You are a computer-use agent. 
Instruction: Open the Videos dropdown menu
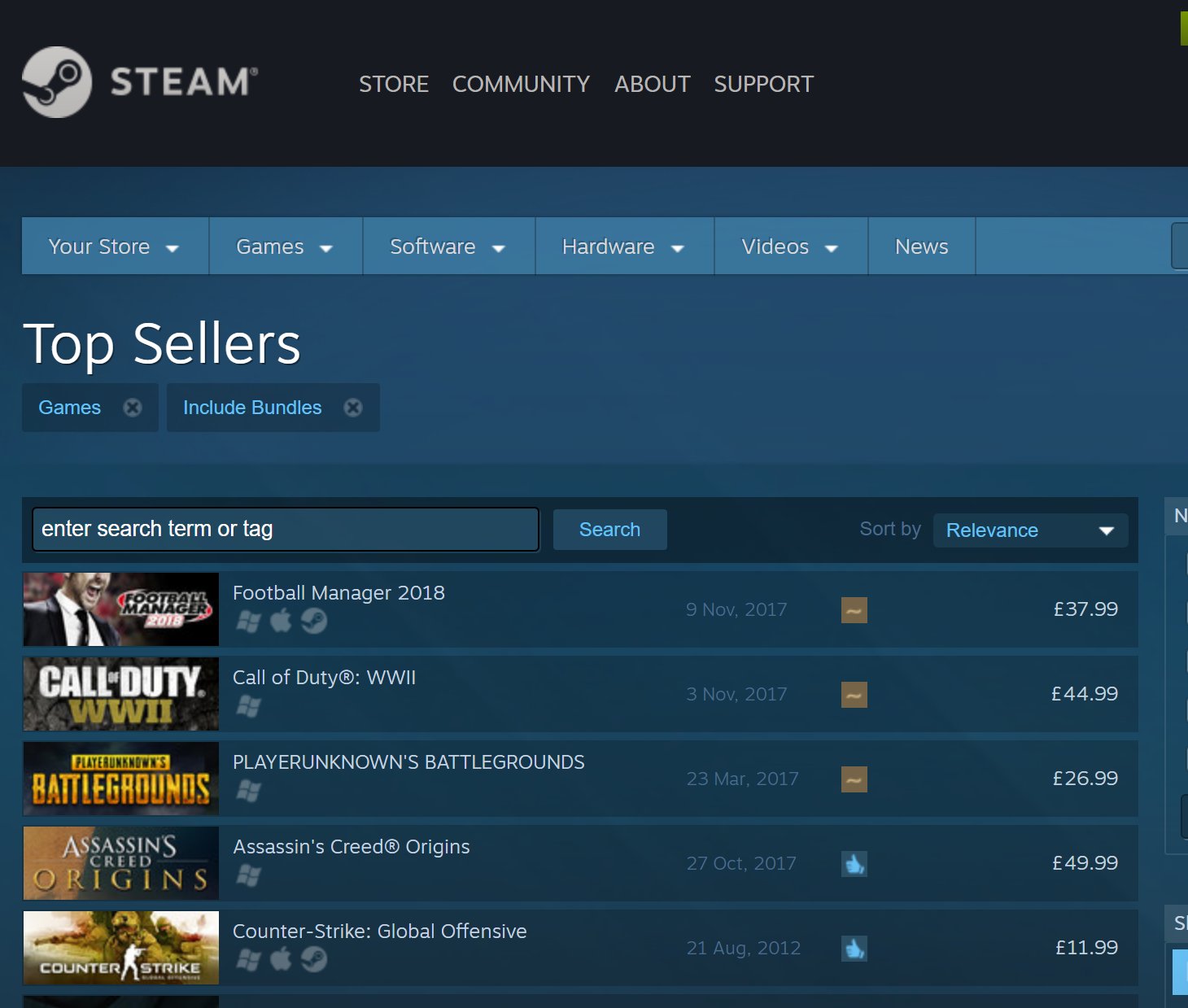pos(791,247)
